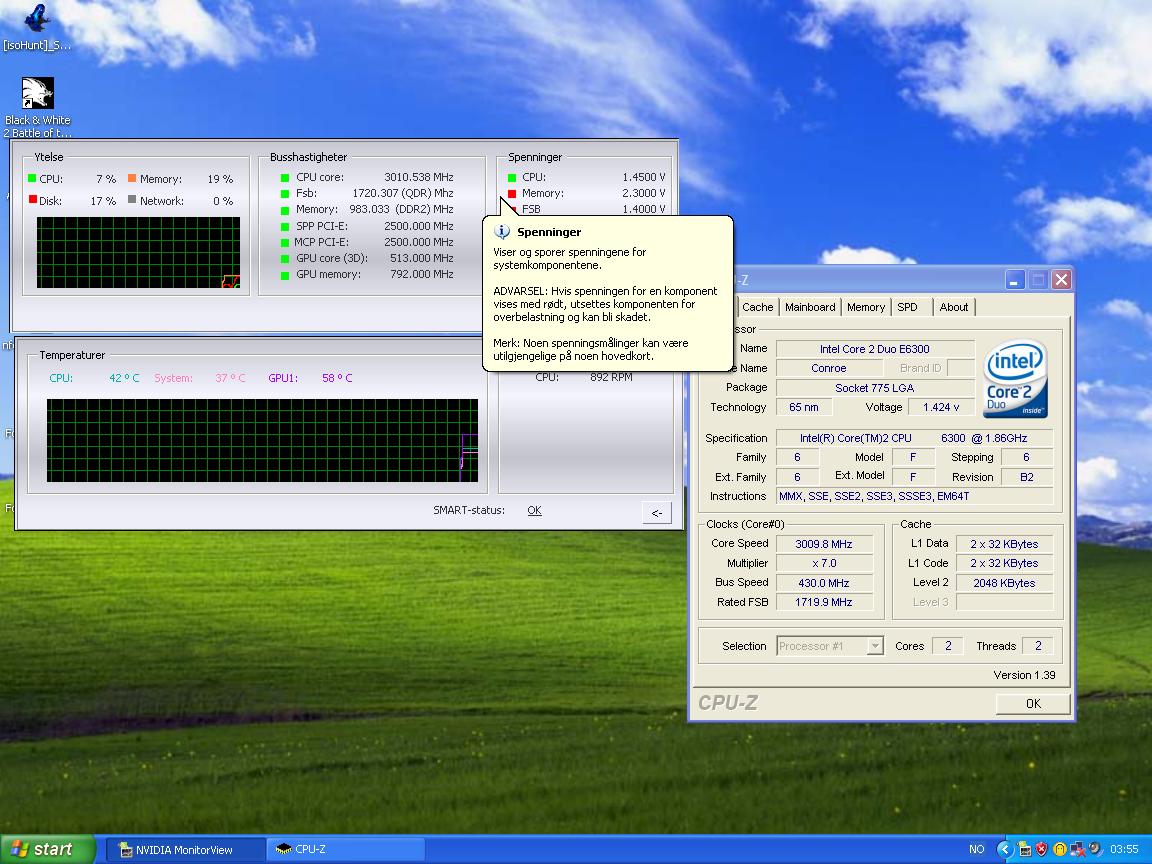Click the Temperaturer history graph
The image size is (1152, 864).
click(262, 441)
